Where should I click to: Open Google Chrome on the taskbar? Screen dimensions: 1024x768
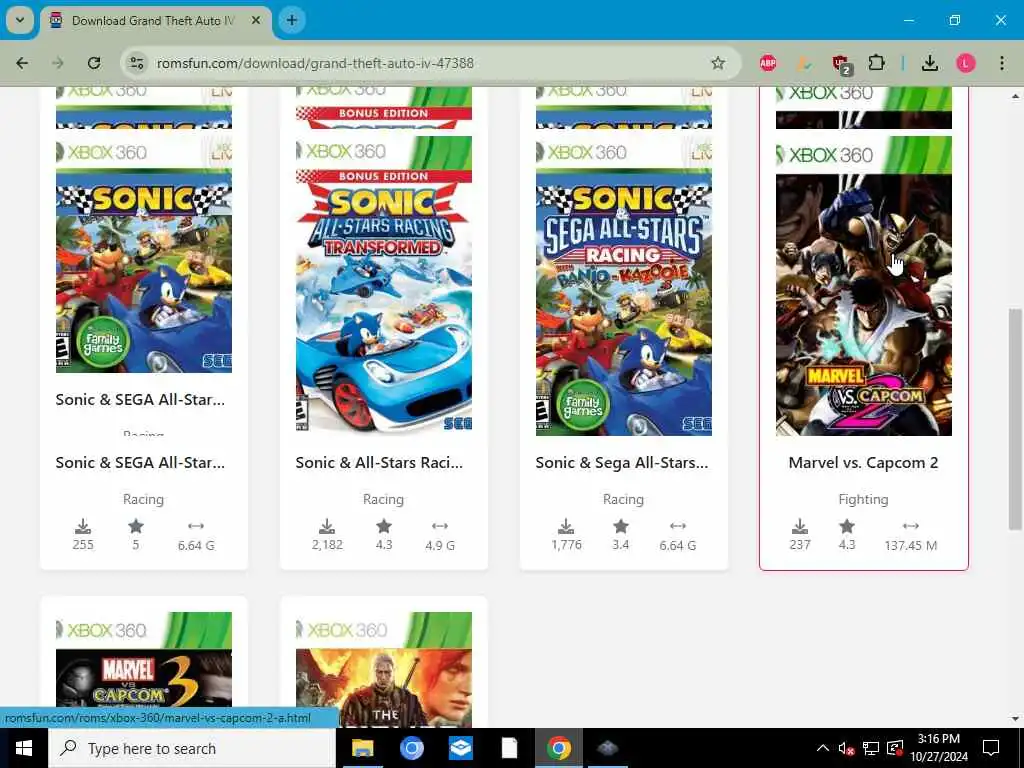[559, 748]
